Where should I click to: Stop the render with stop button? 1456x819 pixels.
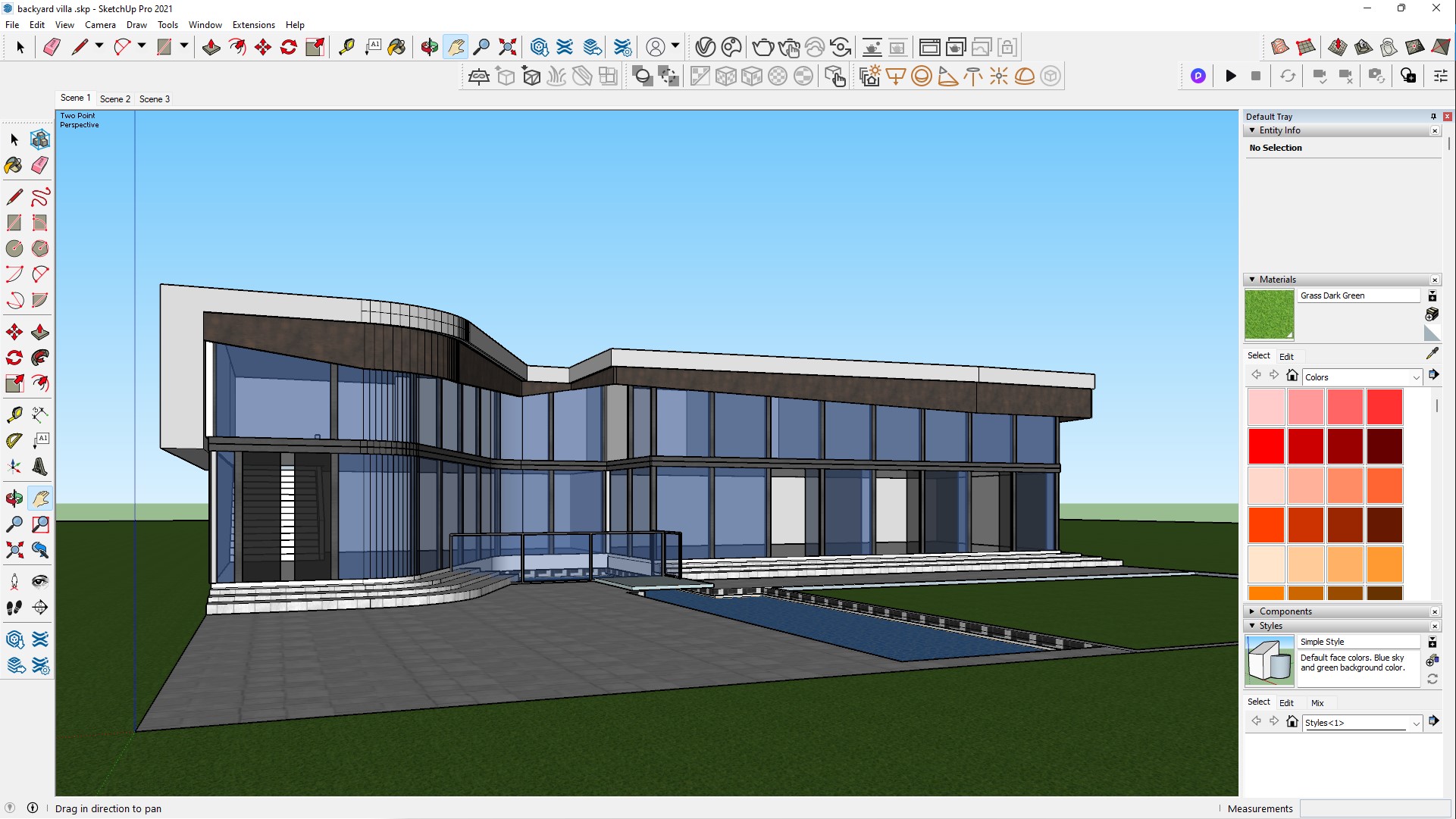[x=1256, y=76]
